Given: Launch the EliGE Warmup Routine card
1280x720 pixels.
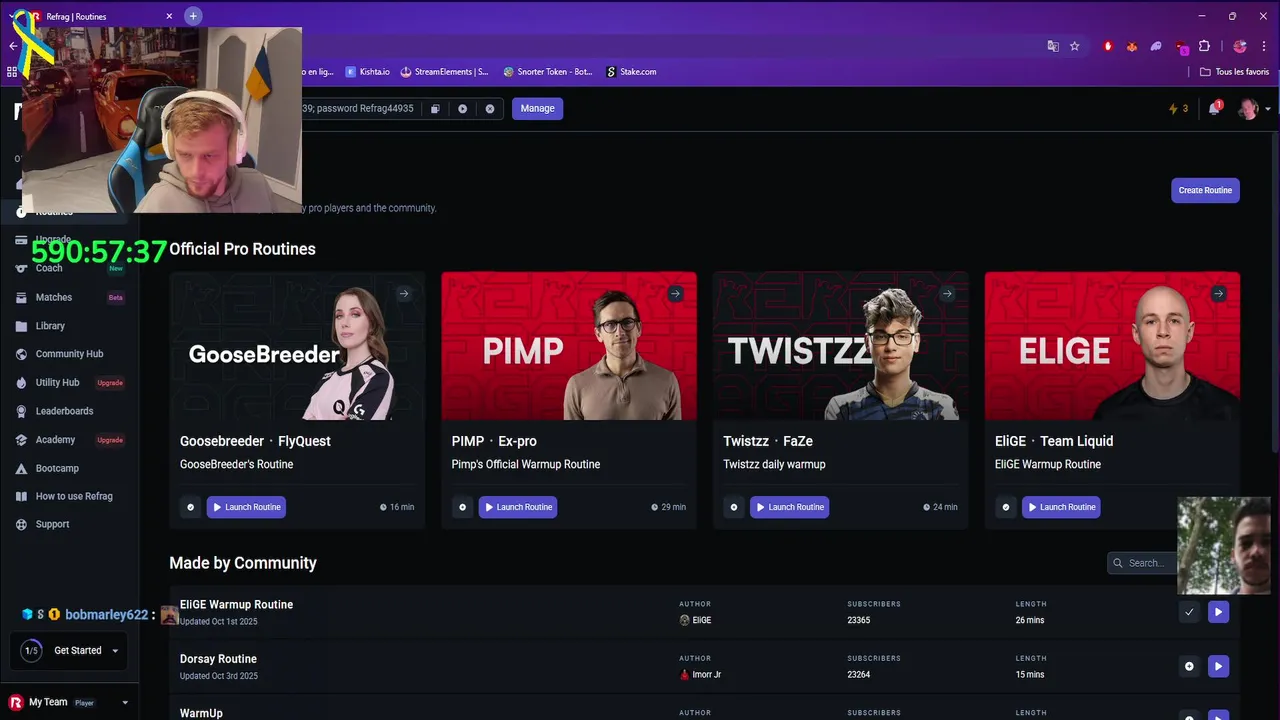Looking at the screenshot, I should pyautogui.click(x=1061, y=507).
